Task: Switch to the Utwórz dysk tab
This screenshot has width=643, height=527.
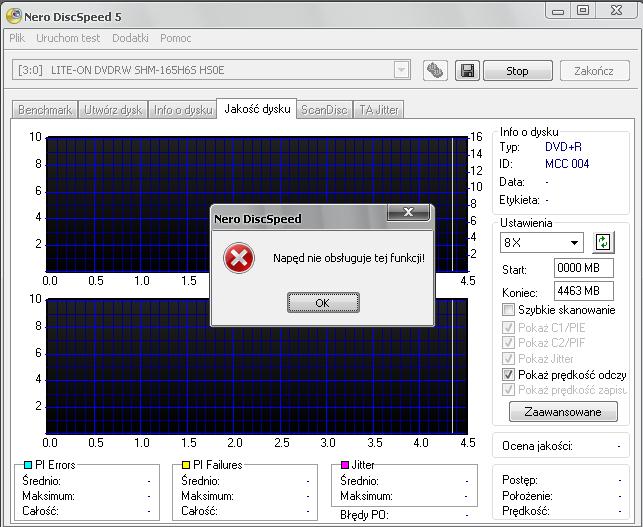Action: [x=113, y=110]
